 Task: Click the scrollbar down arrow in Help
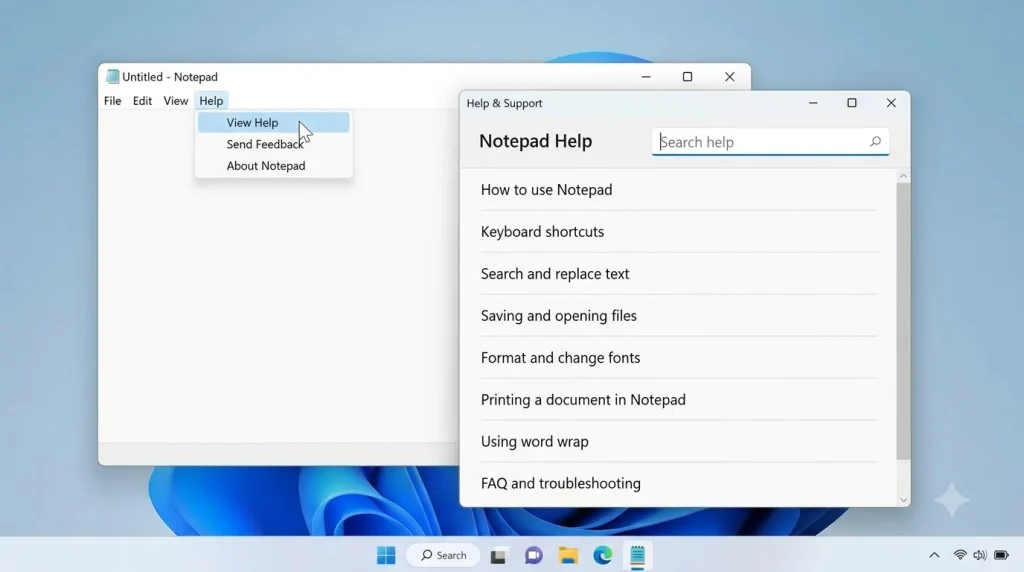(x=903, y=500)
